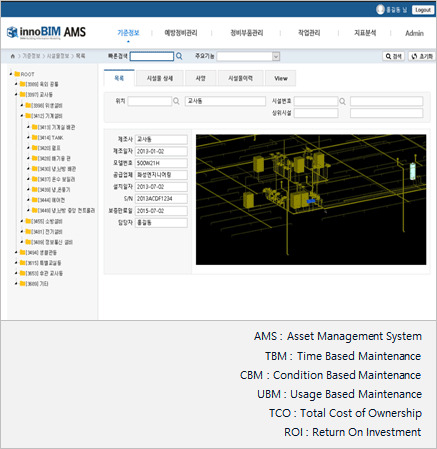Click the quick search magnifier icon

[179, 56]
